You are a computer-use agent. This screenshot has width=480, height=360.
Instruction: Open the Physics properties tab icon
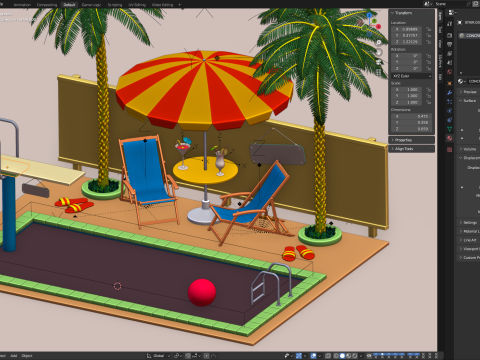pos(449,110)
